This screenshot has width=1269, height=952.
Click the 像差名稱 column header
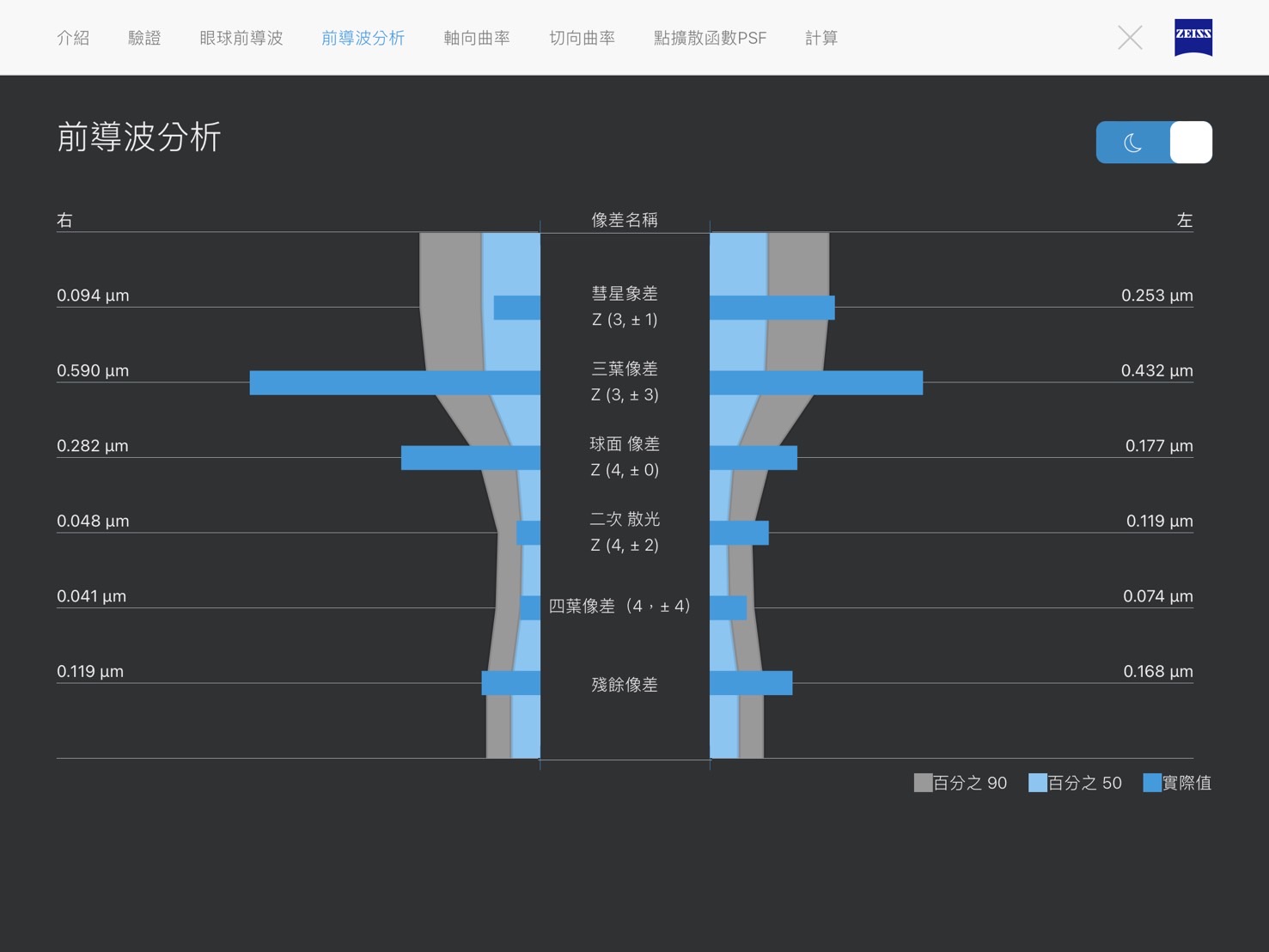coord(625,220)
